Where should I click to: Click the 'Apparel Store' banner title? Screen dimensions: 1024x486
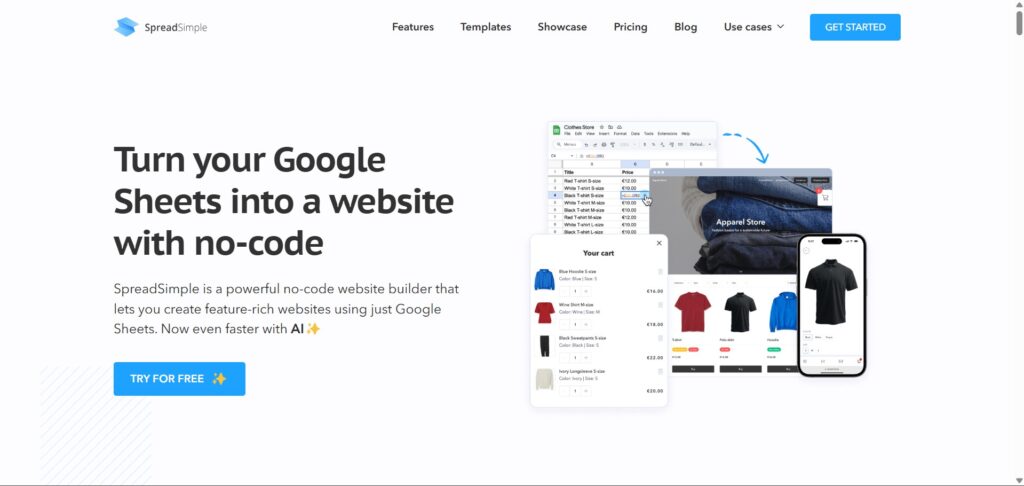740,222
